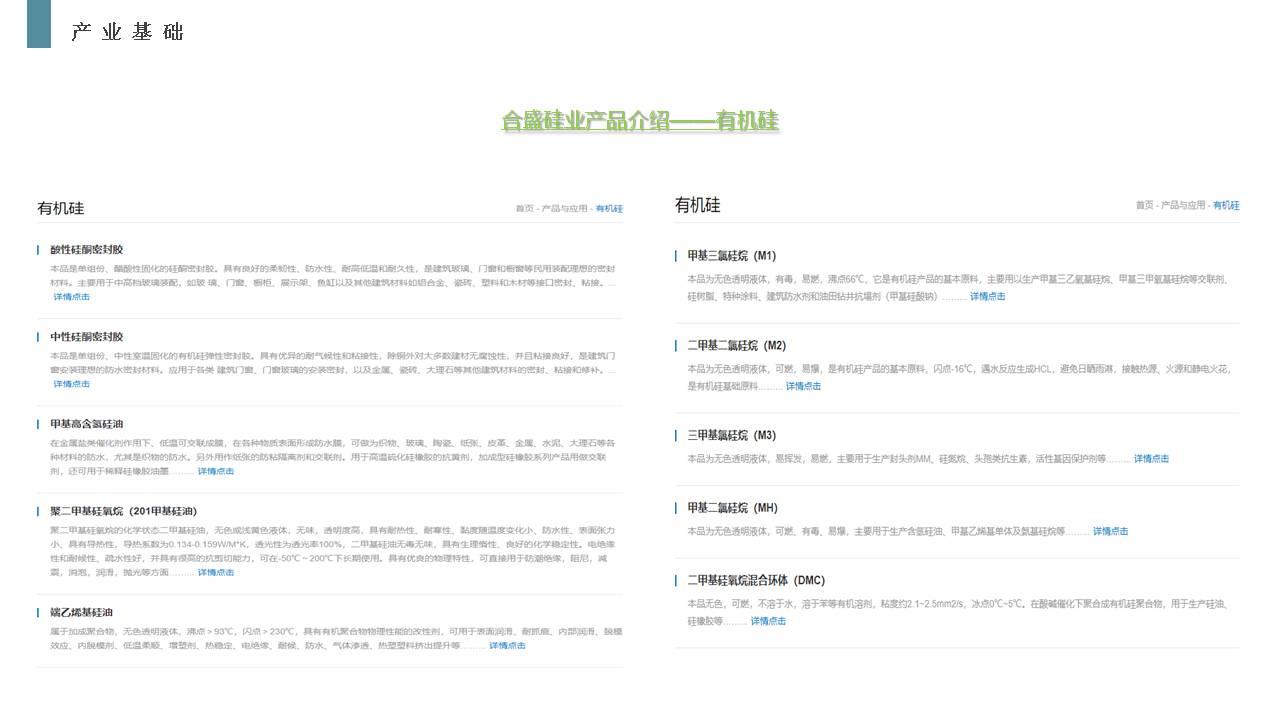Open 详情点击 link for 二甲基二氯硅烷 (M2)

click(x=803, y=387)
